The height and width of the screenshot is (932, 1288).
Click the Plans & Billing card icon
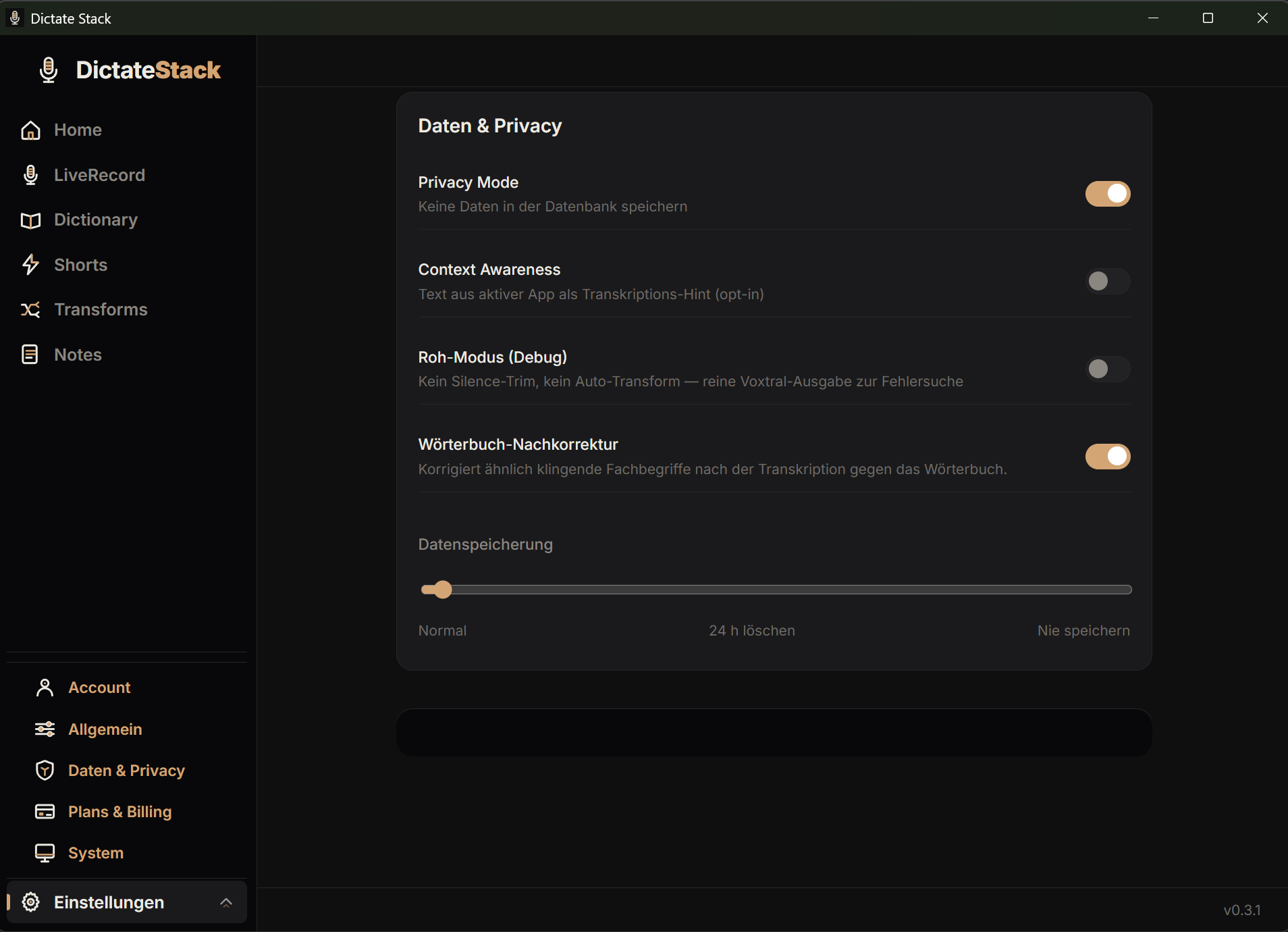pos(45,812)
